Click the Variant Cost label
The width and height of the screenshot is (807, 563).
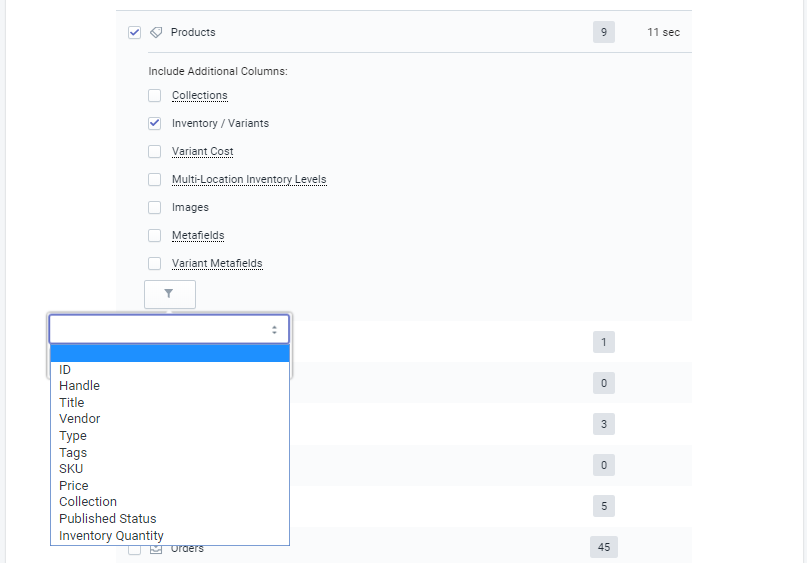pyautogui.click(x=203, y=151)
